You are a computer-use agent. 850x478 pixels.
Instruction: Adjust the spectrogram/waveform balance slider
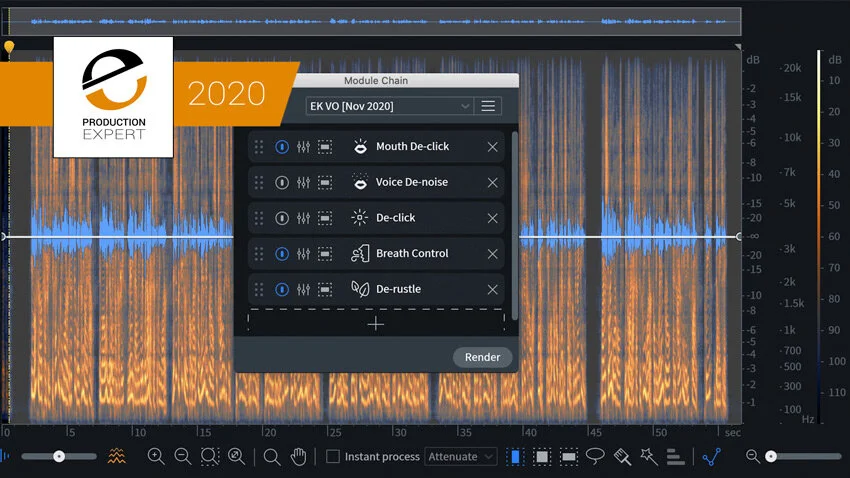click(59, 456)
